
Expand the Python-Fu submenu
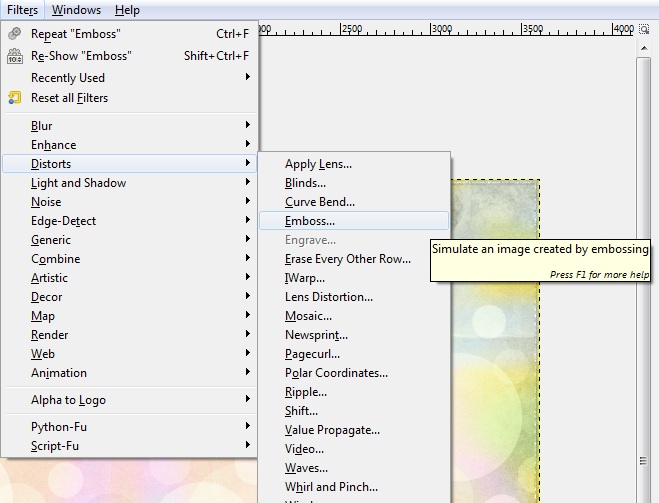(129, 427)
